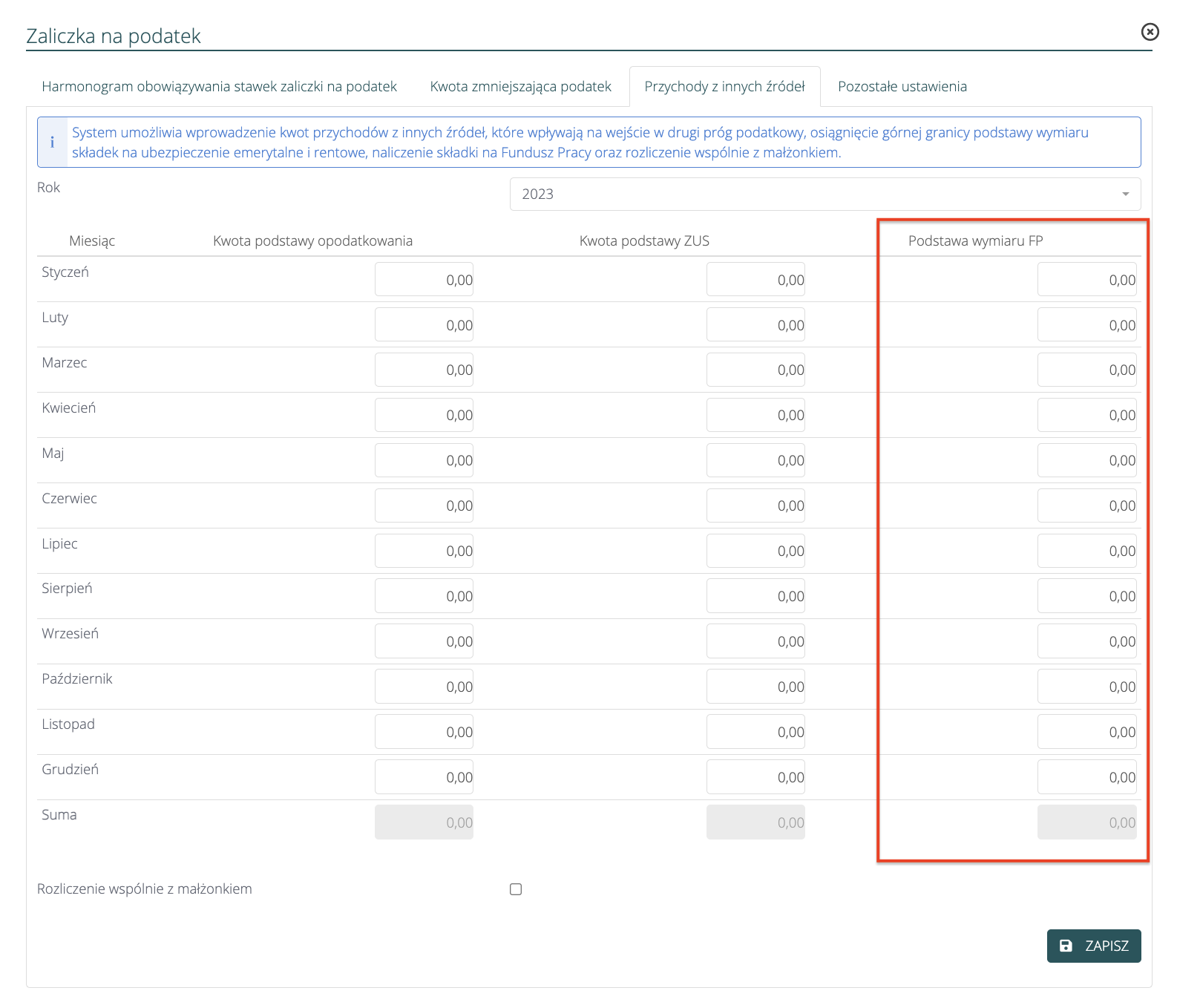Image resolution: width=1177 pixels, height=1008 pixels.
Task: Select the Przychody z innych źródeł tab
Action: (724, 87)
